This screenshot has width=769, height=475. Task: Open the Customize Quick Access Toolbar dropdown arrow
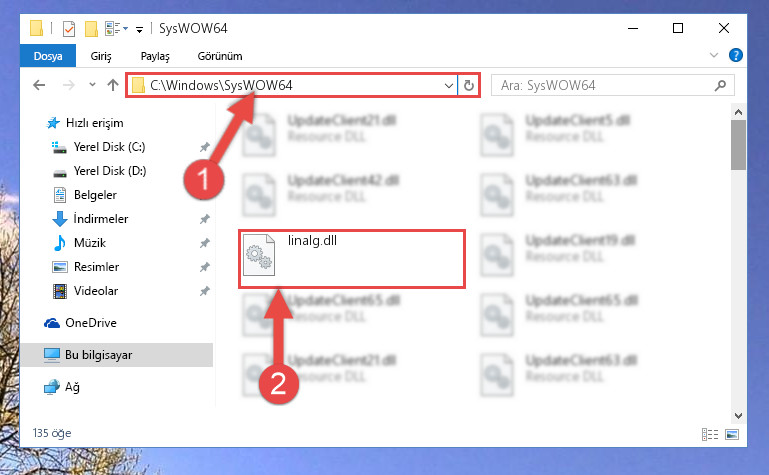click(x=140, y=30)
